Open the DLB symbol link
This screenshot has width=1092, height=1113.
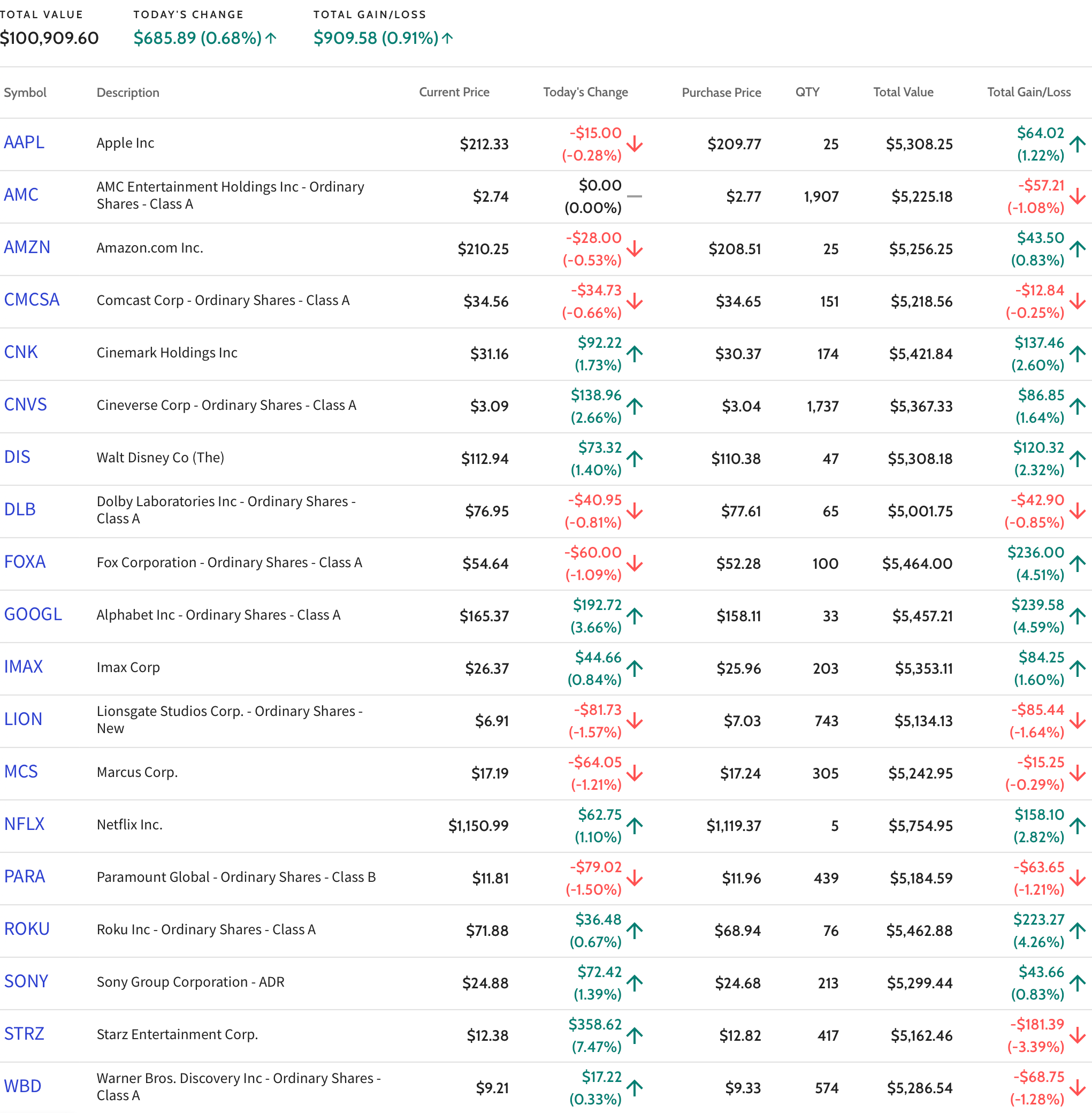click(x=20, y=509)
